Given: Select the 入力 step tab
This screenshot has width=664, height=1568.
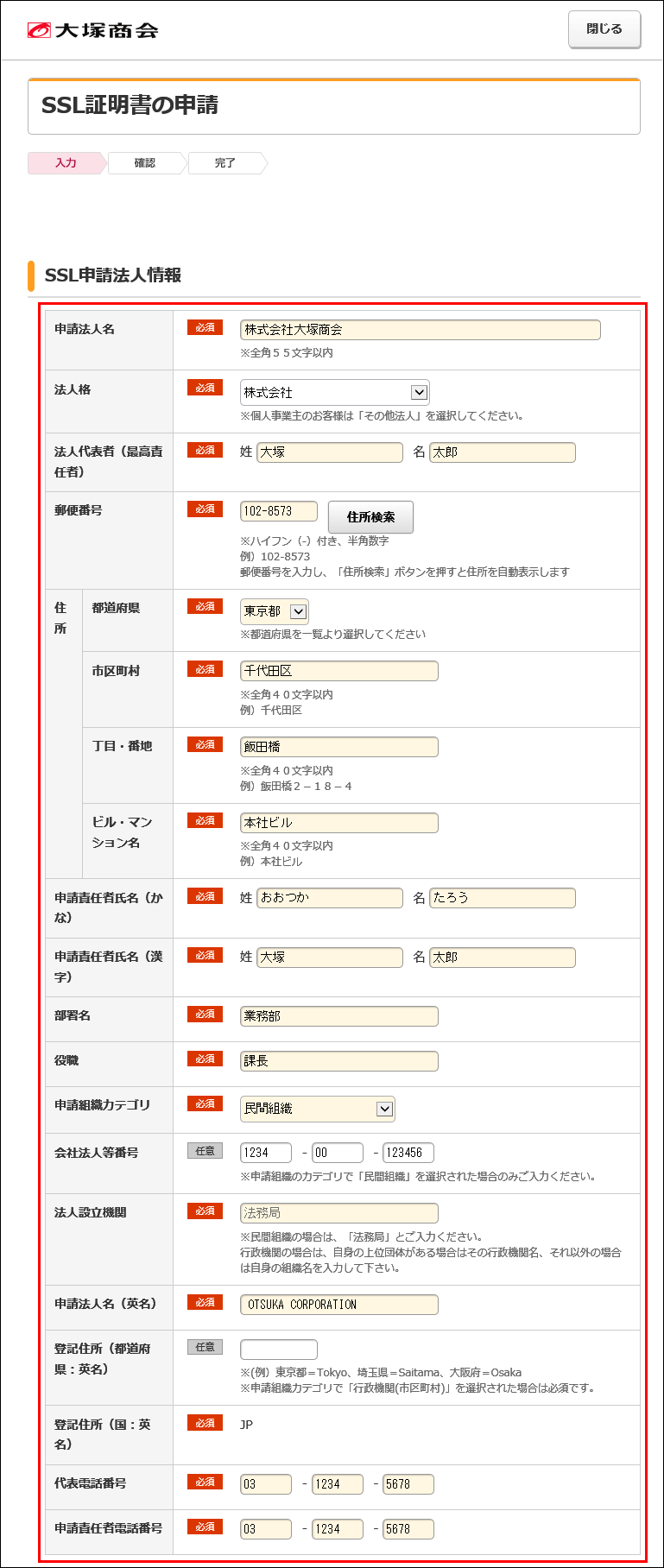Looking at the screenshot, I should click(x=66, y=163).
